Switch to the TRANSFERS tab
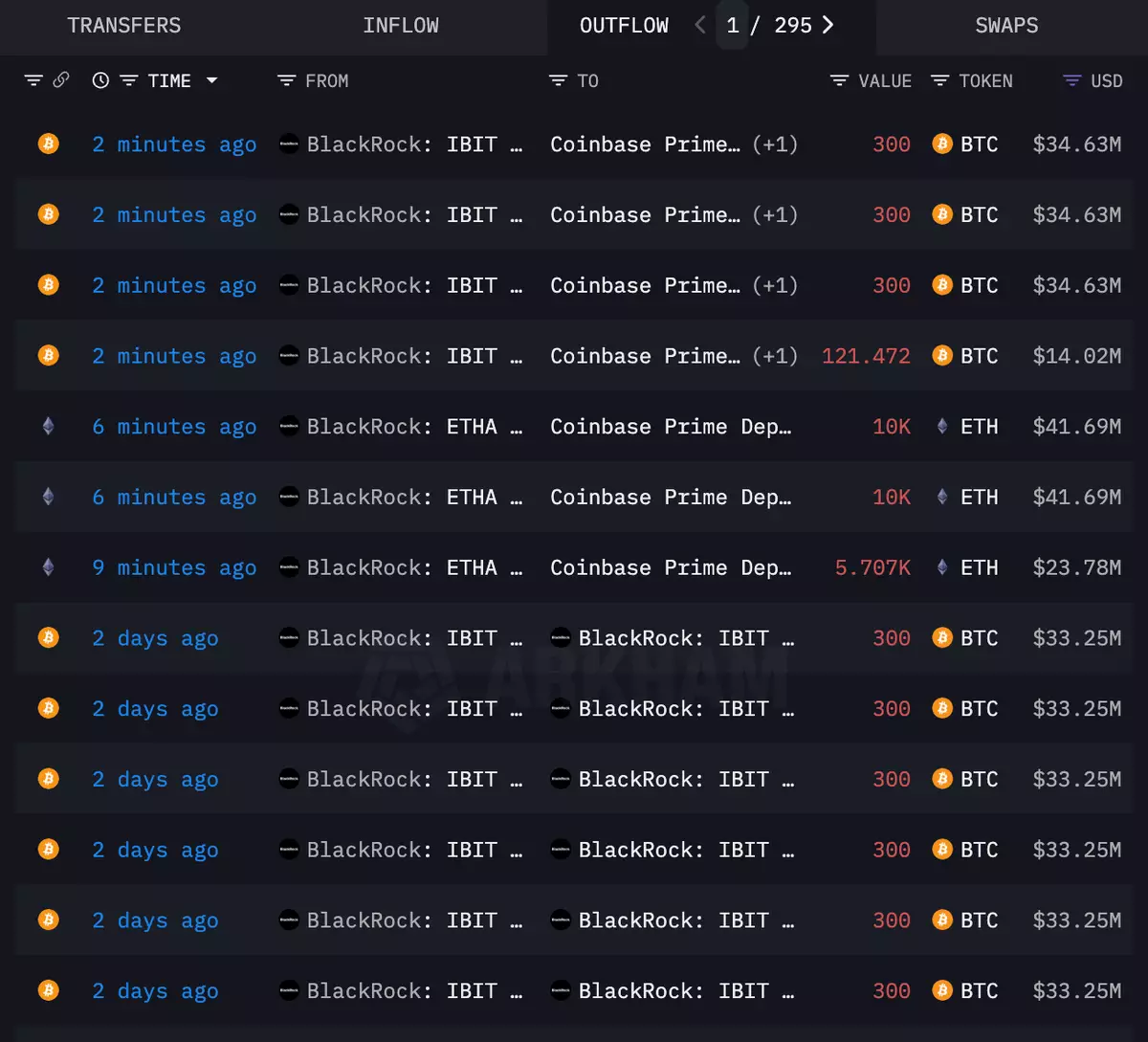 click(124, 26)
